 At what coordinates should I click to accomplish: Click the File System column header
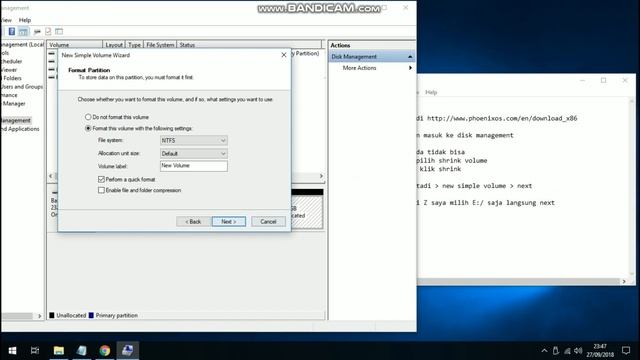click(x=160, y=45)
